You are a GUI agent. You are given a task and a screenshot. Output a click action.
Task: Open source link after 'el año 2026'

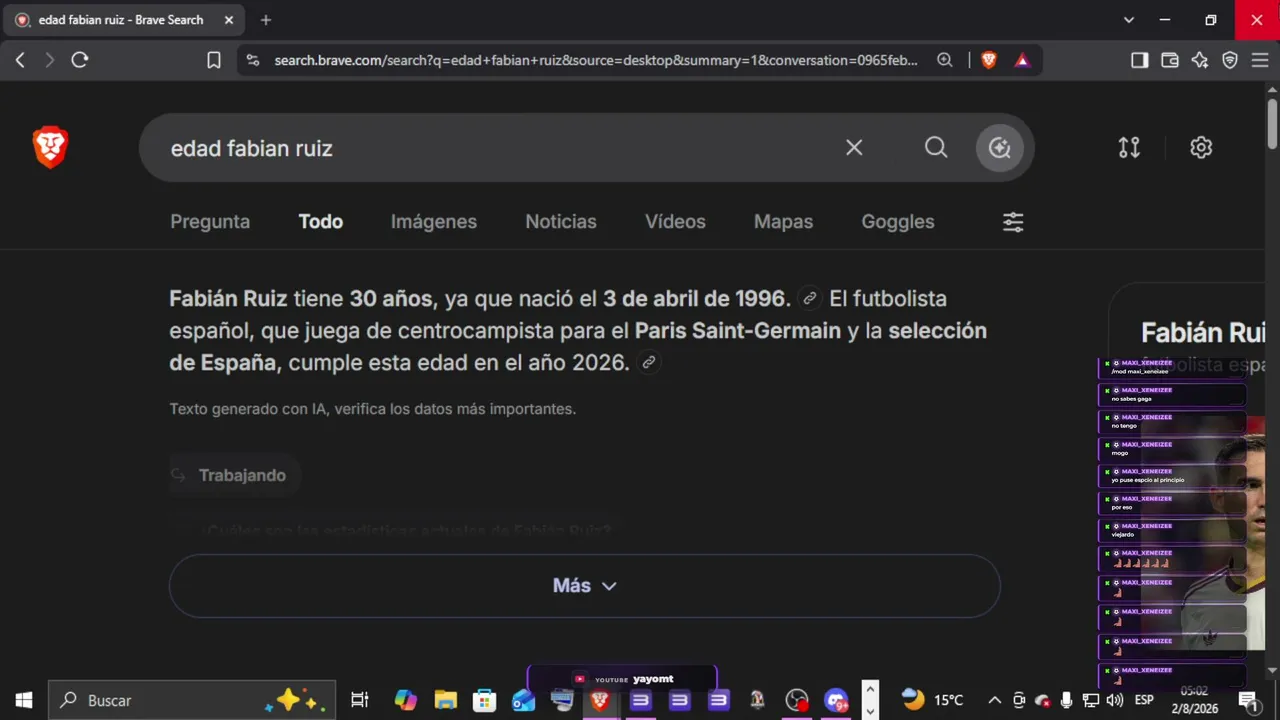[x=649, y=362]
